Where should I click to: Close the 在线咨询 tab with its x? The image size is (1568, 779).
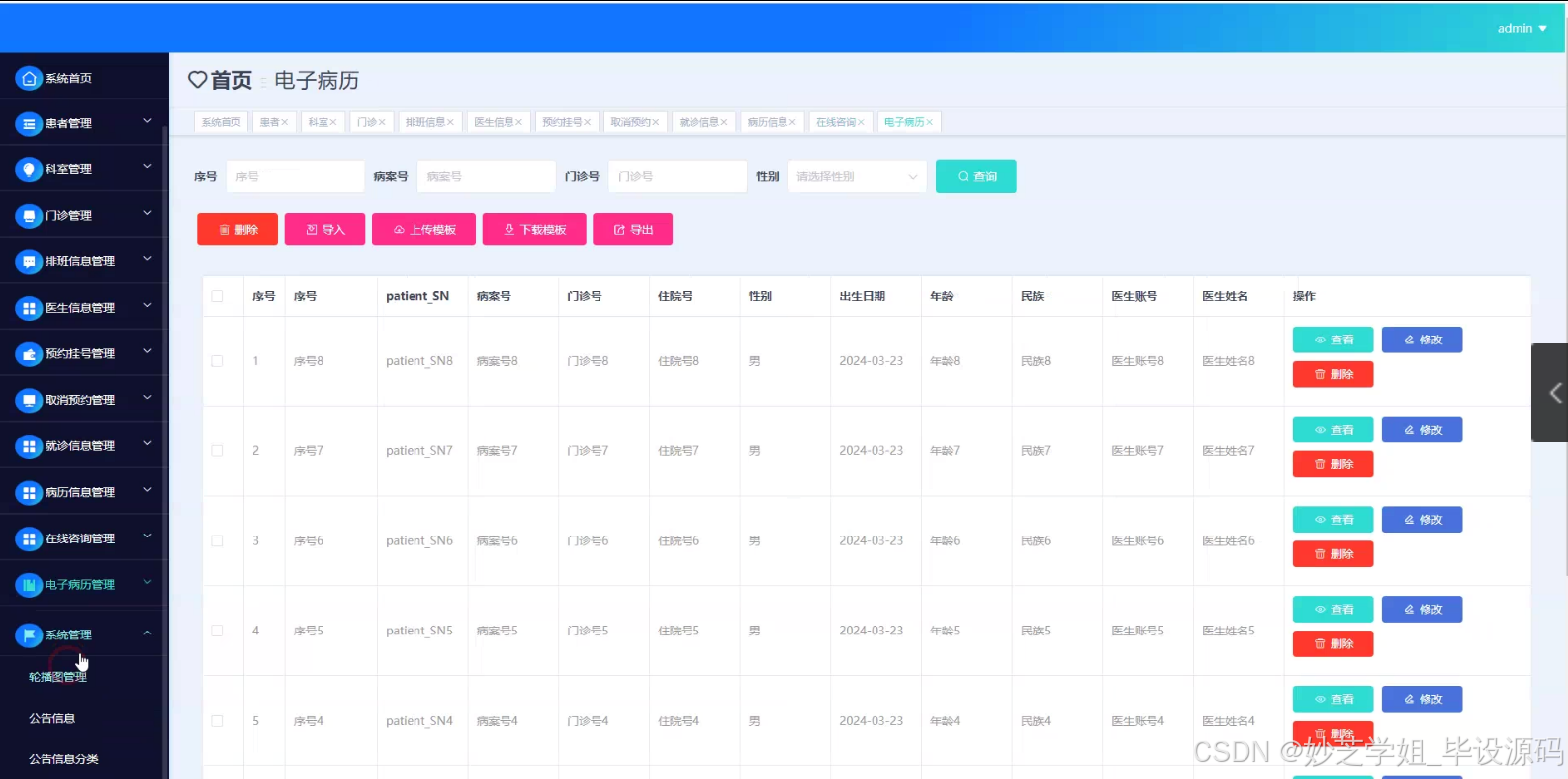point(861,122)
